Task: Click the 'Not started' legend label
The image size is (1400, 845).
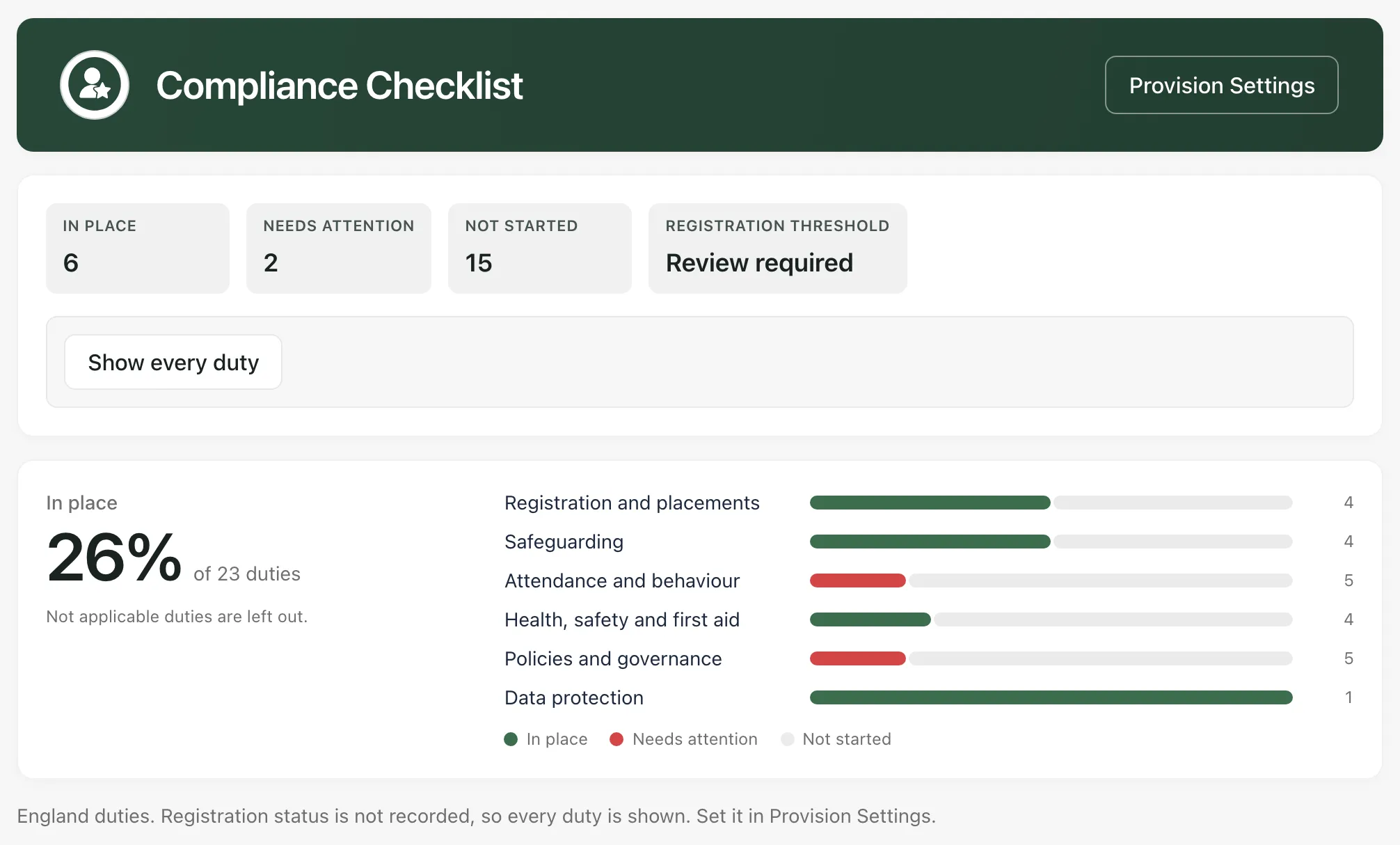Action: click(x=847, y=739)
